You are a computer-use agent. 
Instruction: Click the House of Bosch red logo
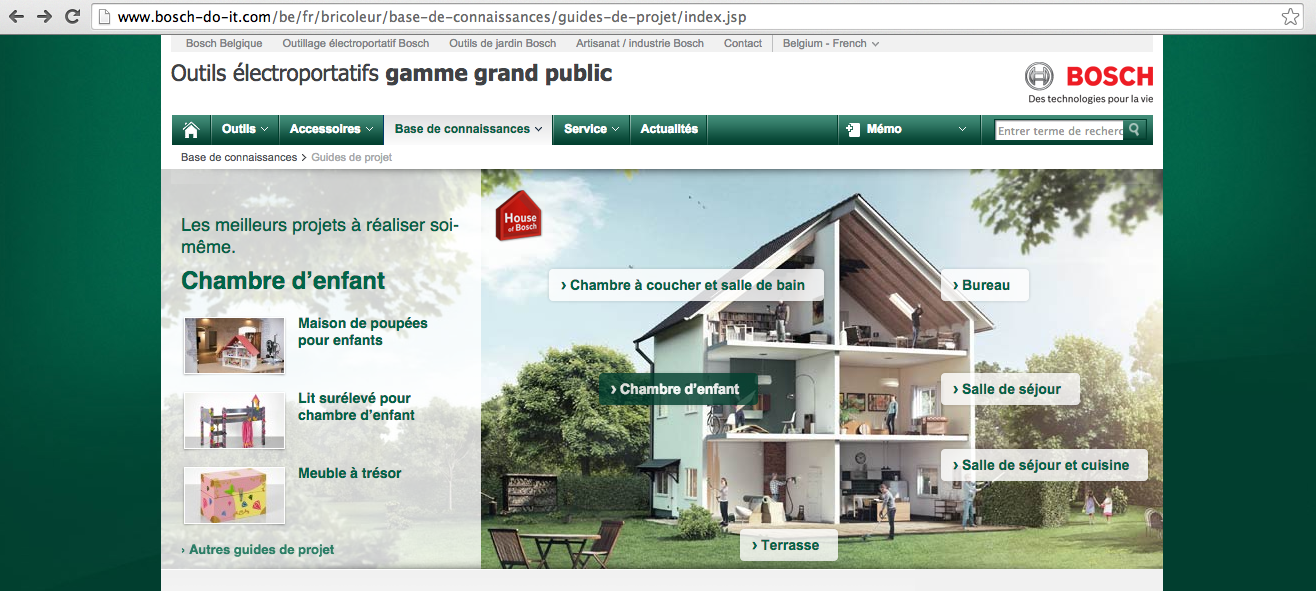click(x=519, y=217)
